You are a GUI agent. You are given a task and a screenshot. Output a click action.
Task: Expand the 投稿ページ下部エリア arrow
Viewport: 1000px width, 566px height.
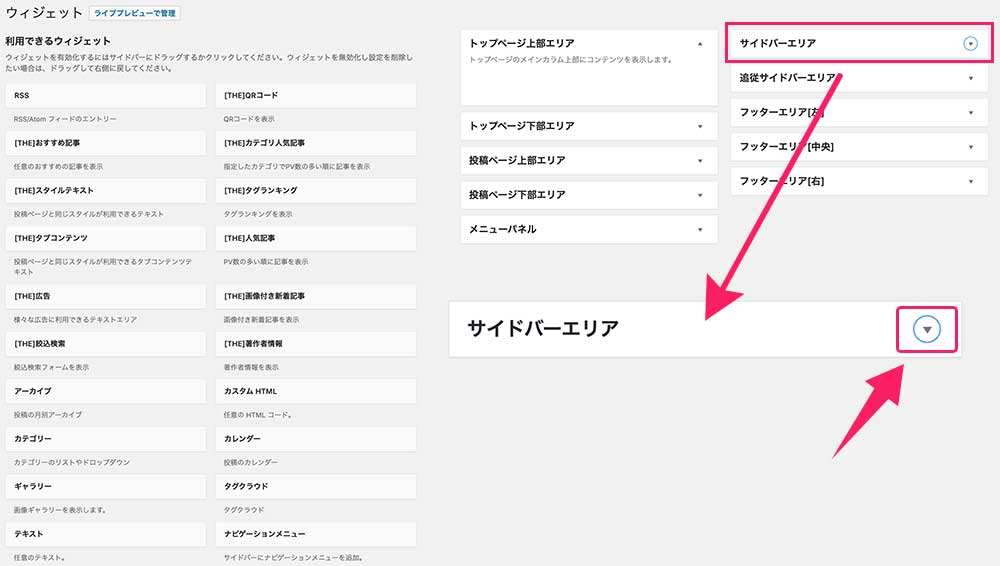coord(700,195)
